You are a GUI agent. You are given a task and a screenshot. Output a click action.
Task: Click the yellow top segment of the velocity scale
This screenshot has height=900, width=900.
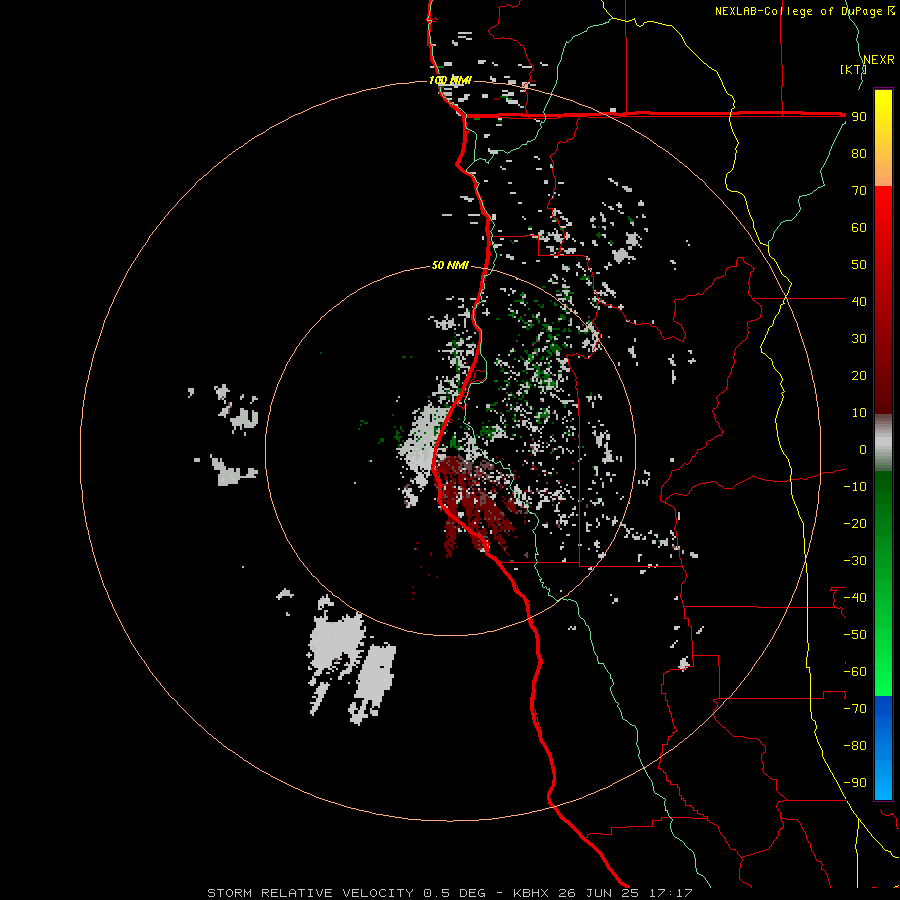(883, 138)
